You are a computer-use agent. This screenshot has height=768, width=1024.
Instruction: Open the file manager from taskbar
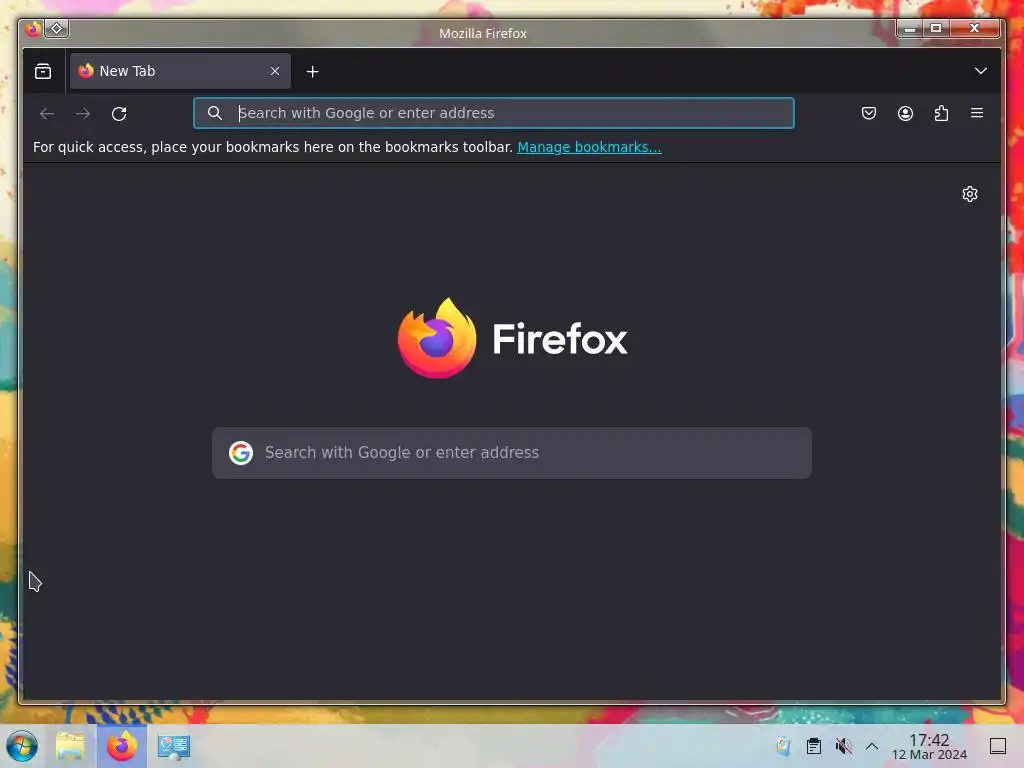point(70,746)
